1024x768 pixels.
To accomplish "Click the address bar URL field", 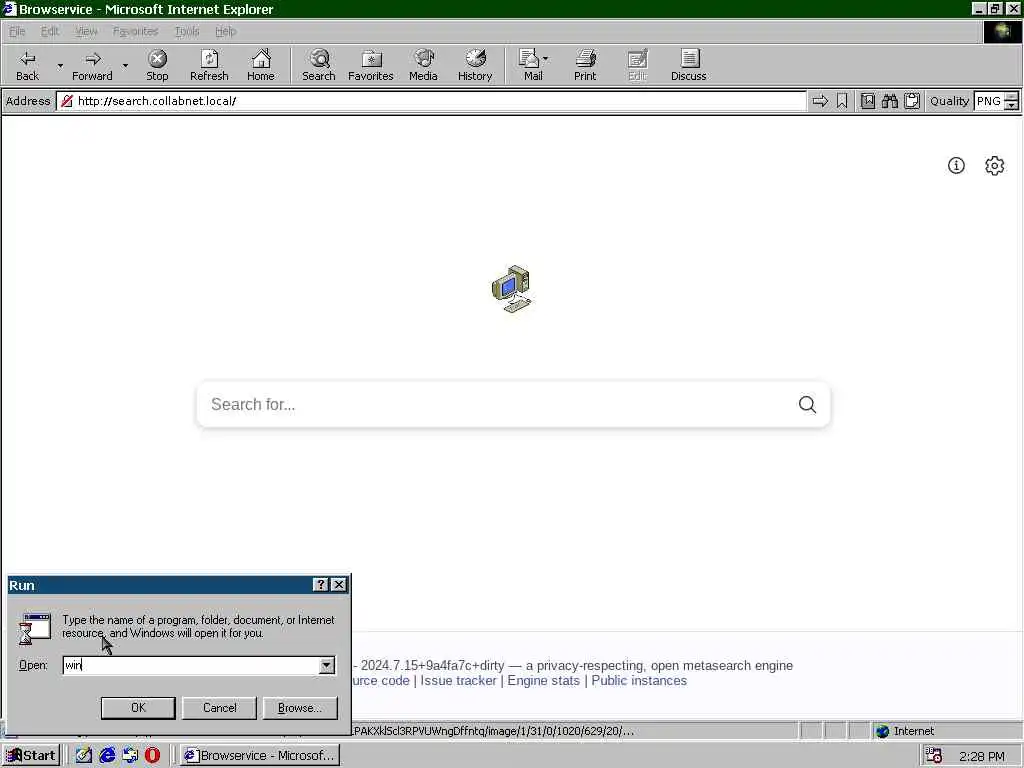I will 431,101.
